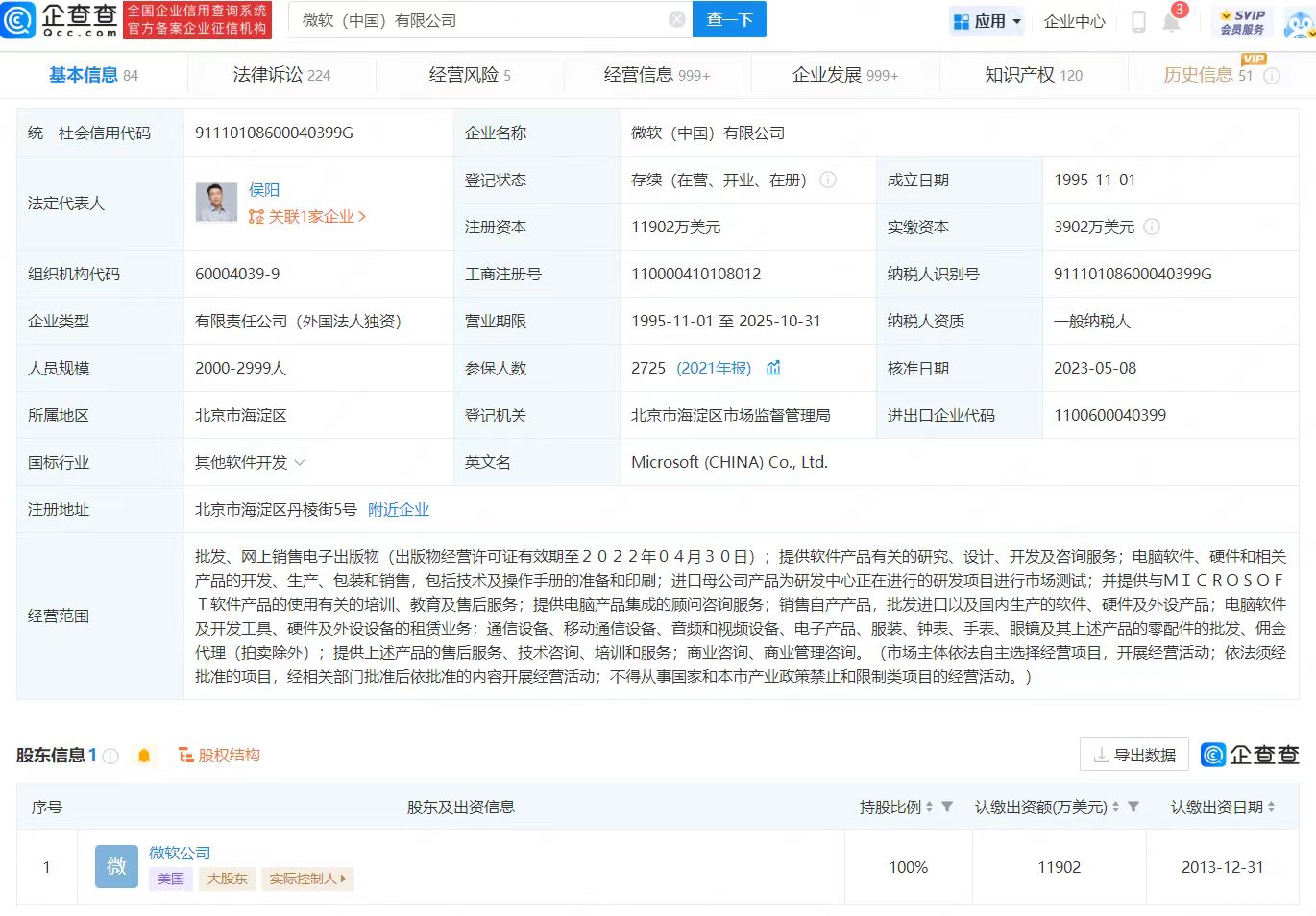Switch to 知识产权 tab
The image size is (1316, 916).
(1034, 75)
